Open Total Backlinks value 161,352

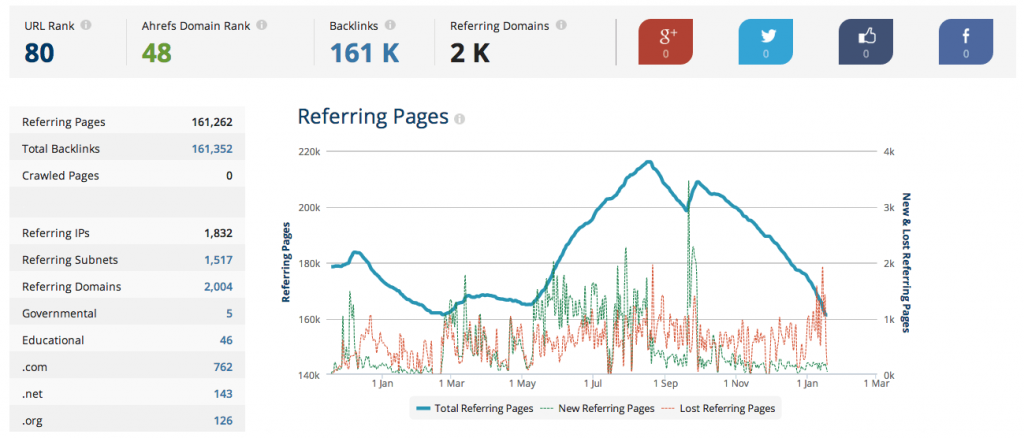point(212,149)
